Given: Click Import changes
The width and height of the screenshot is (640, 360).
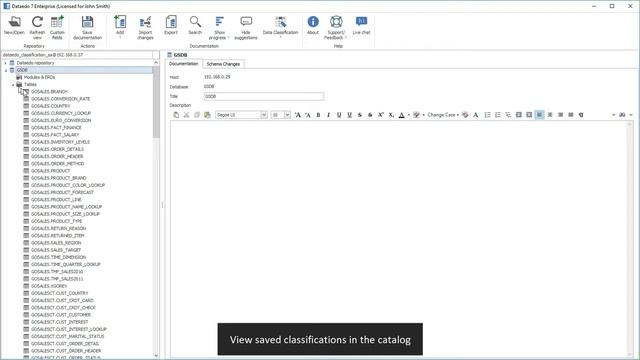Looking at the screenshot, I should click(145, 27).
